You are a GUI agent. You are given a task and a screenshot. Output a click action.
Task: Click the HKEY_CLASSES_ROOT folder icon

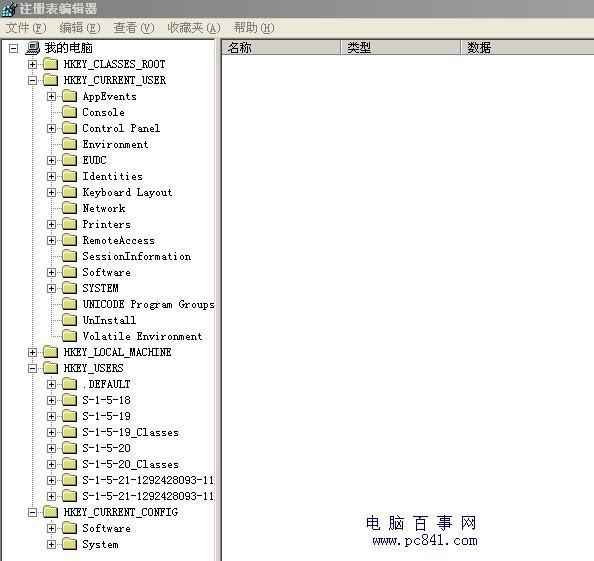(50, 64)
